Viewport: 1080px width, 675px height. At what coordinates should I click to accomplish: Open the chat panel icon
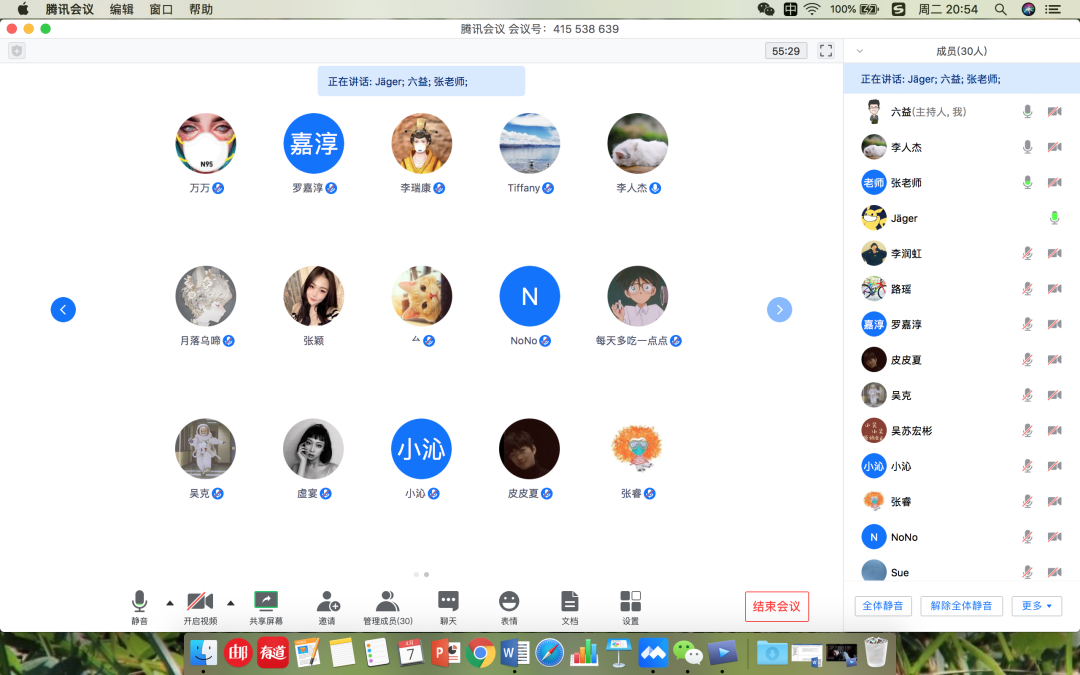click(x=448, y=601)
